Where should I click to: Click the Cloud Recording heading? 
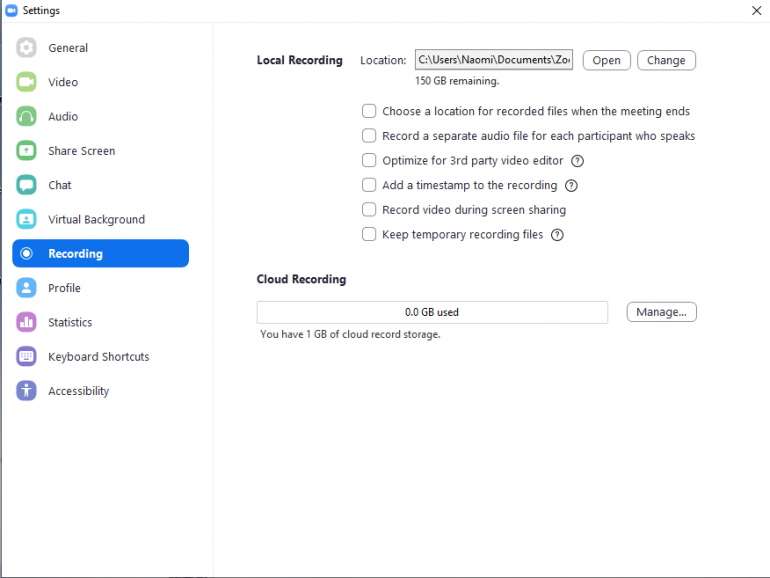[301, 279]
